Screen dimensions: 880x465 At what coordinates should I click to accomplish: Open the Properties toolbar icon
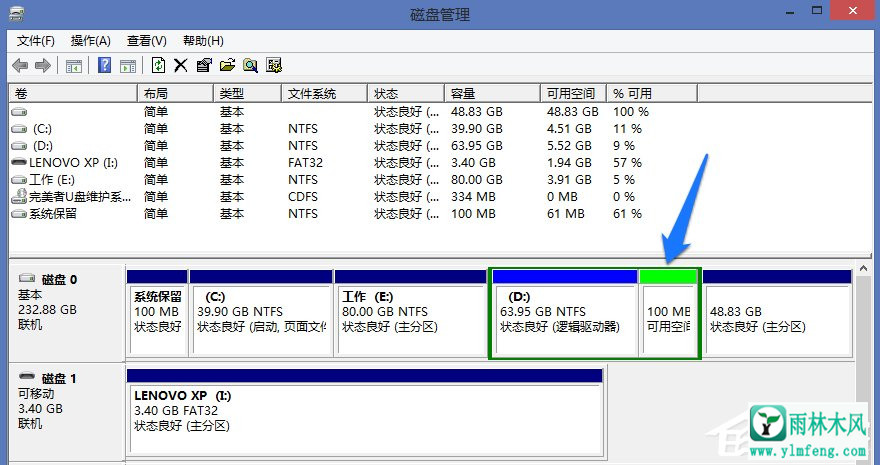204,65
